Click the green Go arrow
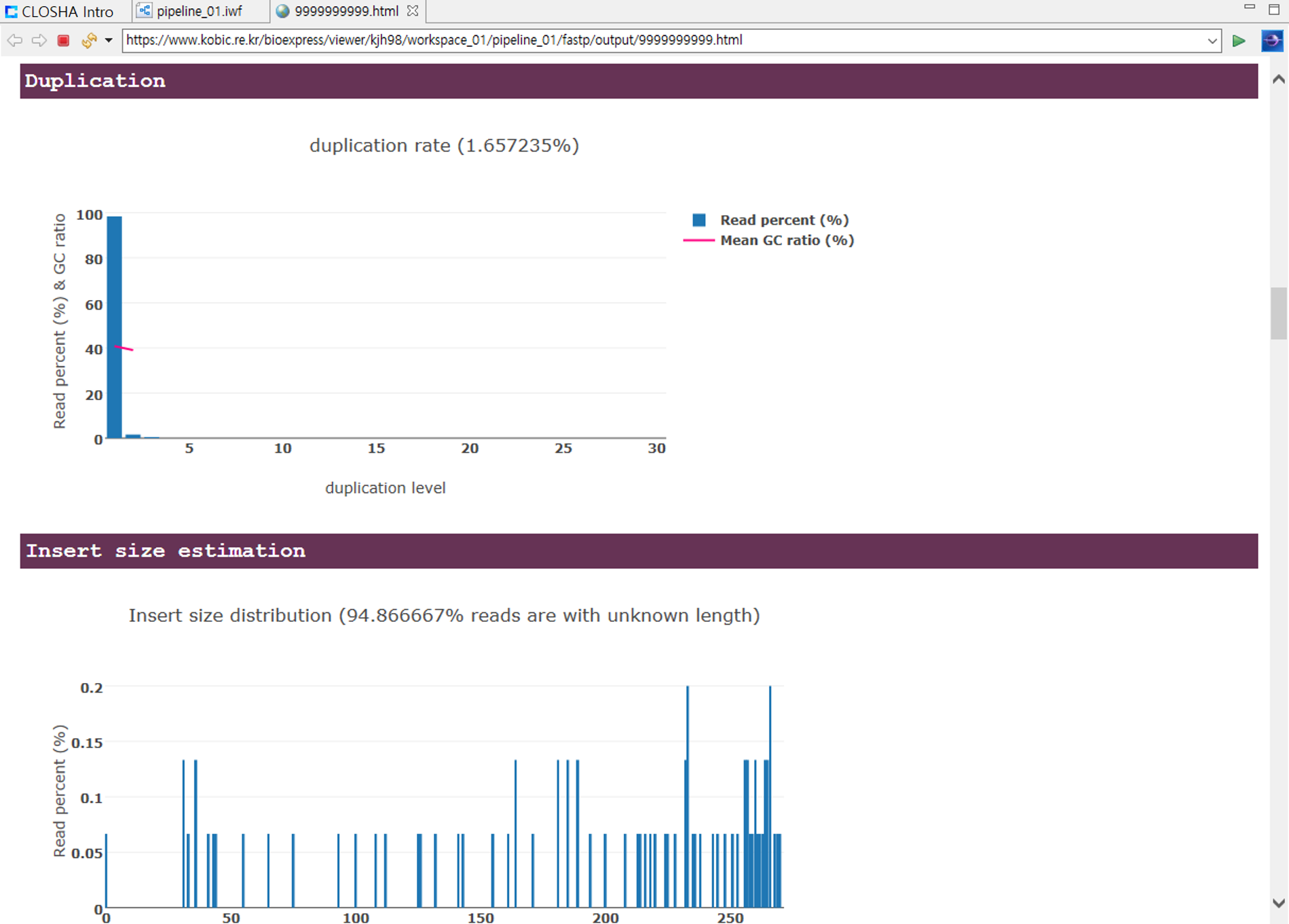Viewport: 1289px width, 924px height. (x=1239, y=41)
